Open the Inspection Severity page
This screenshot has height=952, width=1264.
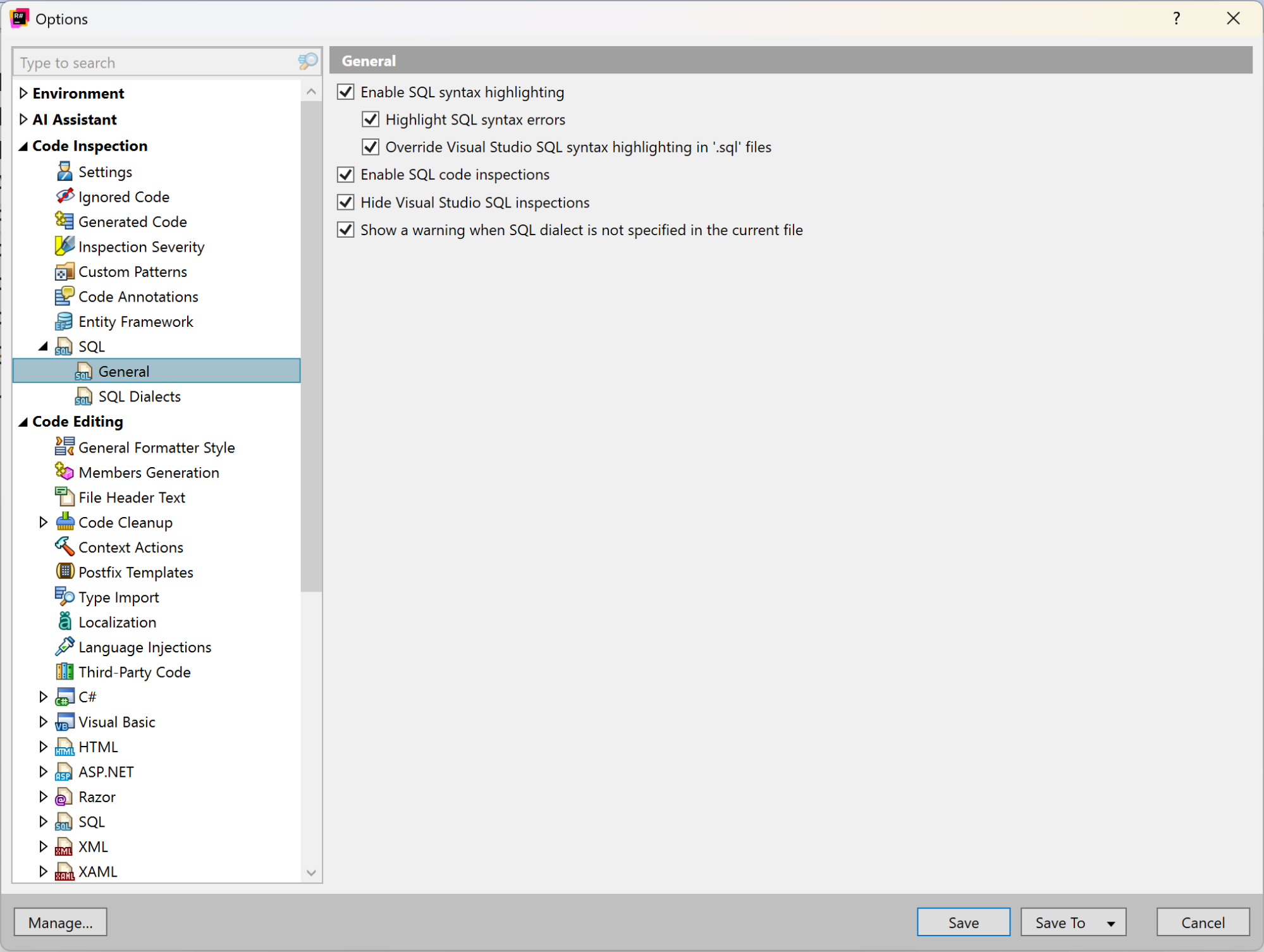tap(141, 247)
